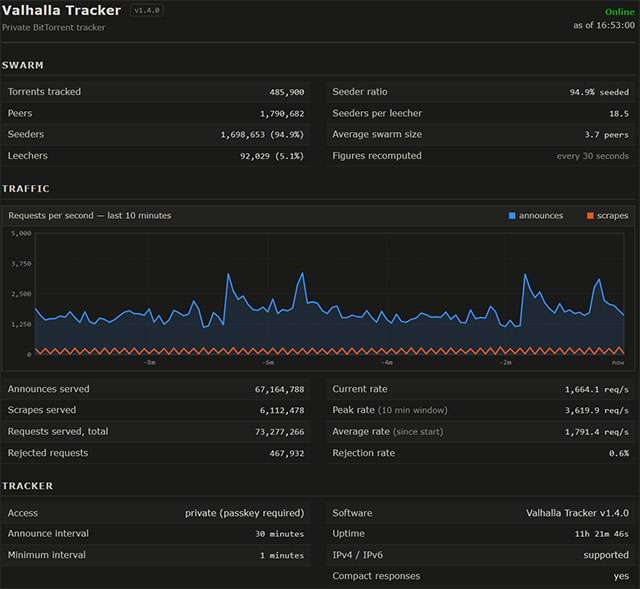The image size is (640, 589).
Task: Select the Peers value 1,790,682
Action: coord(282,113)
